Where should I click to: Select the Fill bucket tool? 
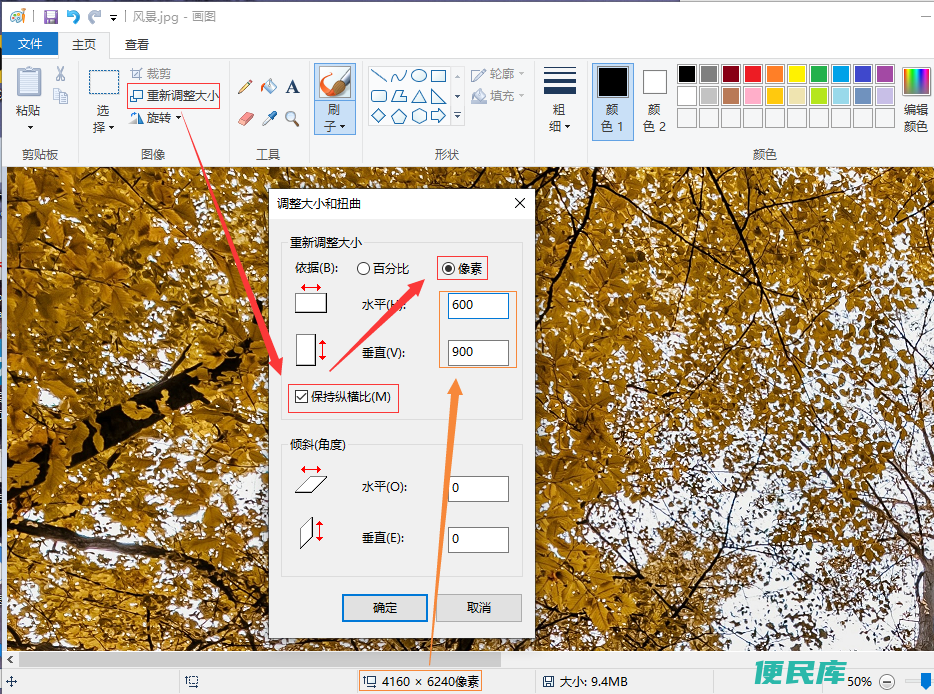(269, 87)
